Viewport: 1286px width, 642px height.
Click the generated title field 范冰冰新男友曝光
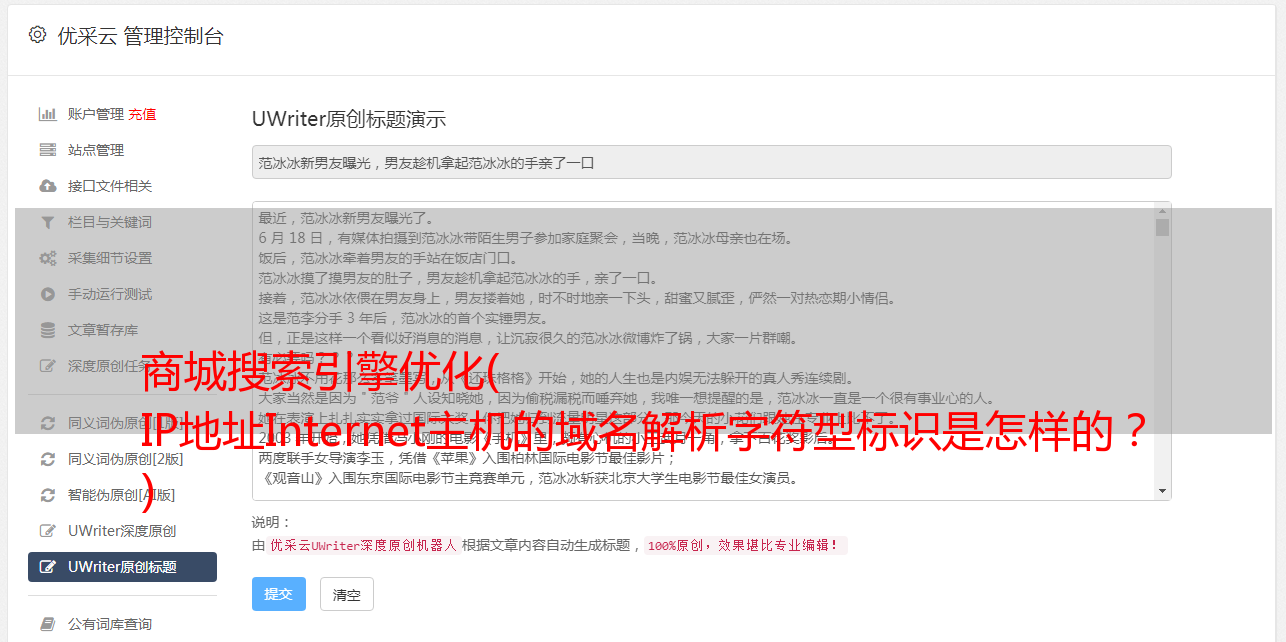point(711,162)
